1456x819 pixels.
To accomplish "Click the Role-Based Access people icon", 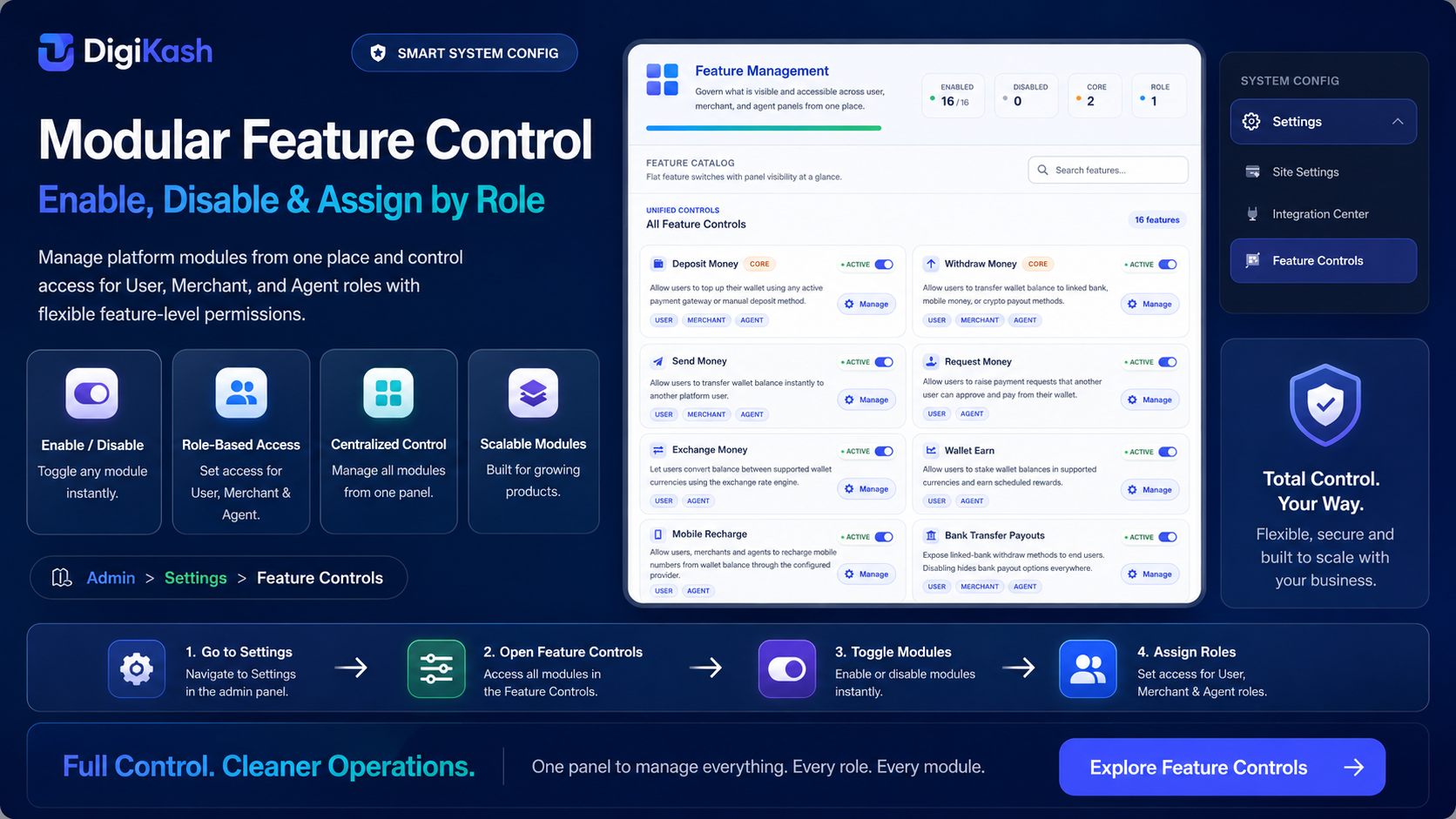I will click(x=241, y=393).
